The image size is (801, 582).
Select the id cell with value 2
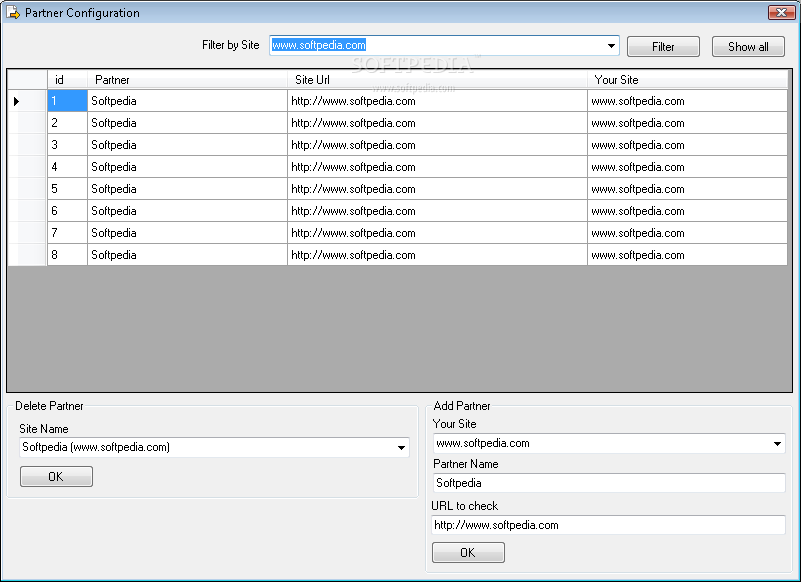(67, 123)
